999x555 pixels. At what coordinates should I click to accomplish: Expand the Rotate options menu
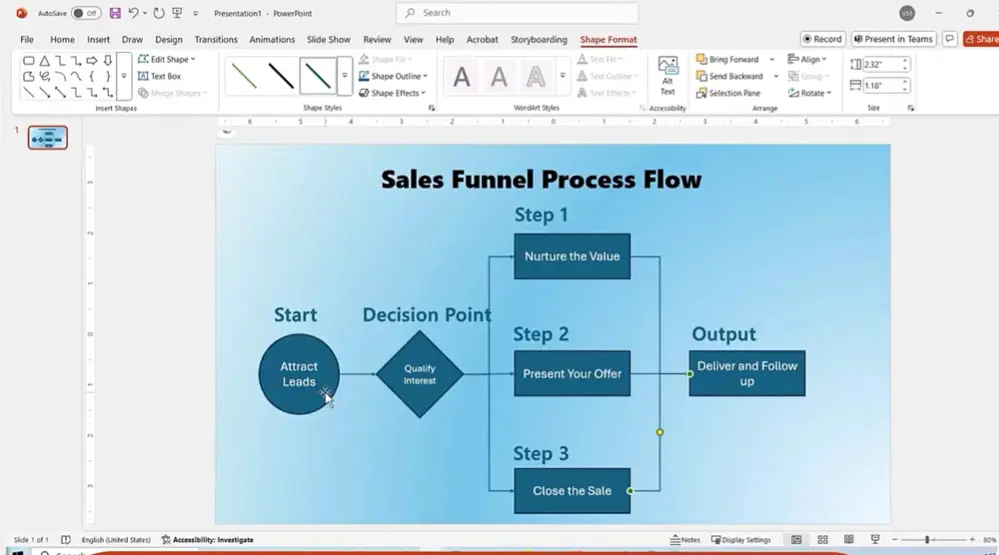809,93
